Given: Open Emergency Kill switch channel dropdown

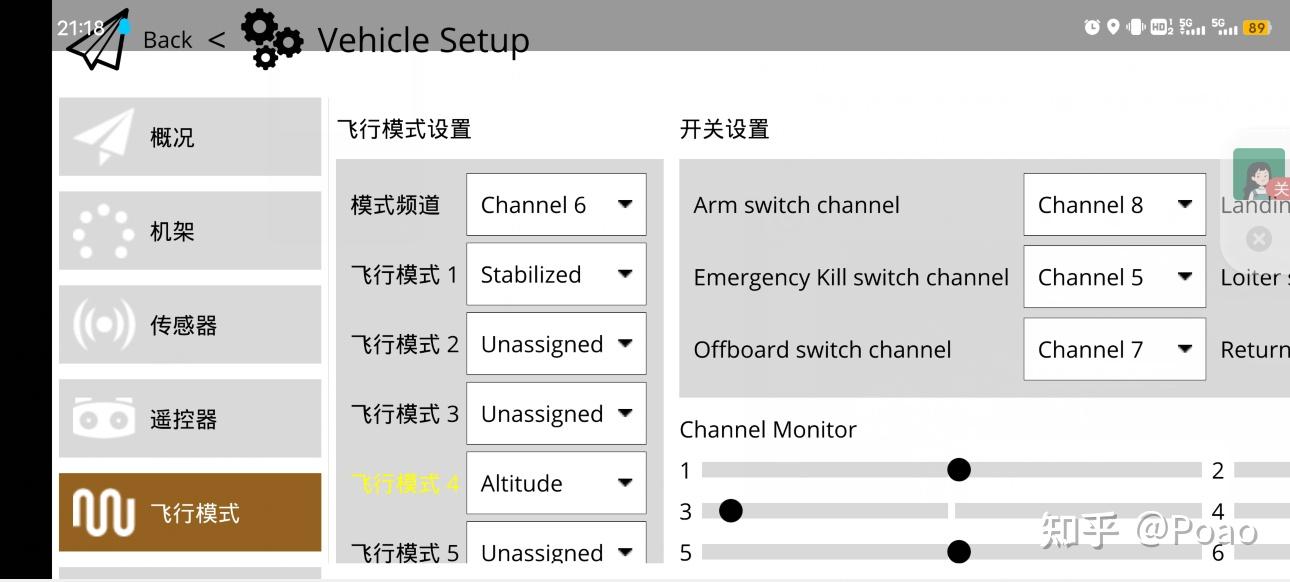Looking at the screenshot, I should coord(1114,277).
